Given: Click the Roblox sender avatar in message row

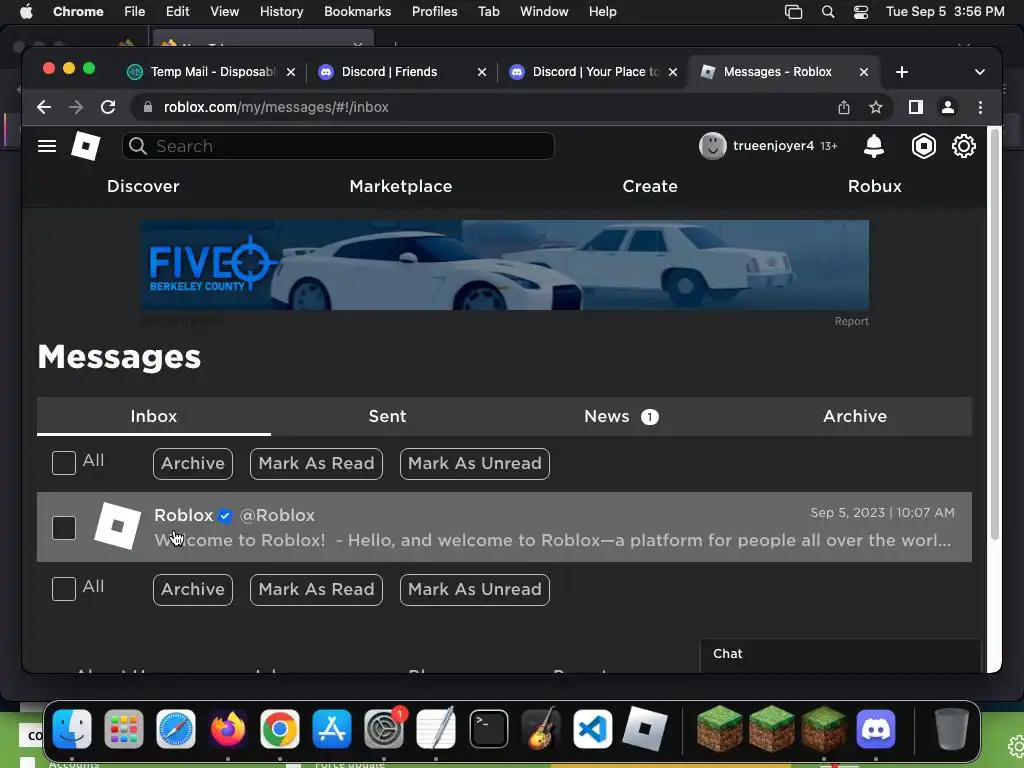Looking at the screenshot, I should tap(118, 526).
